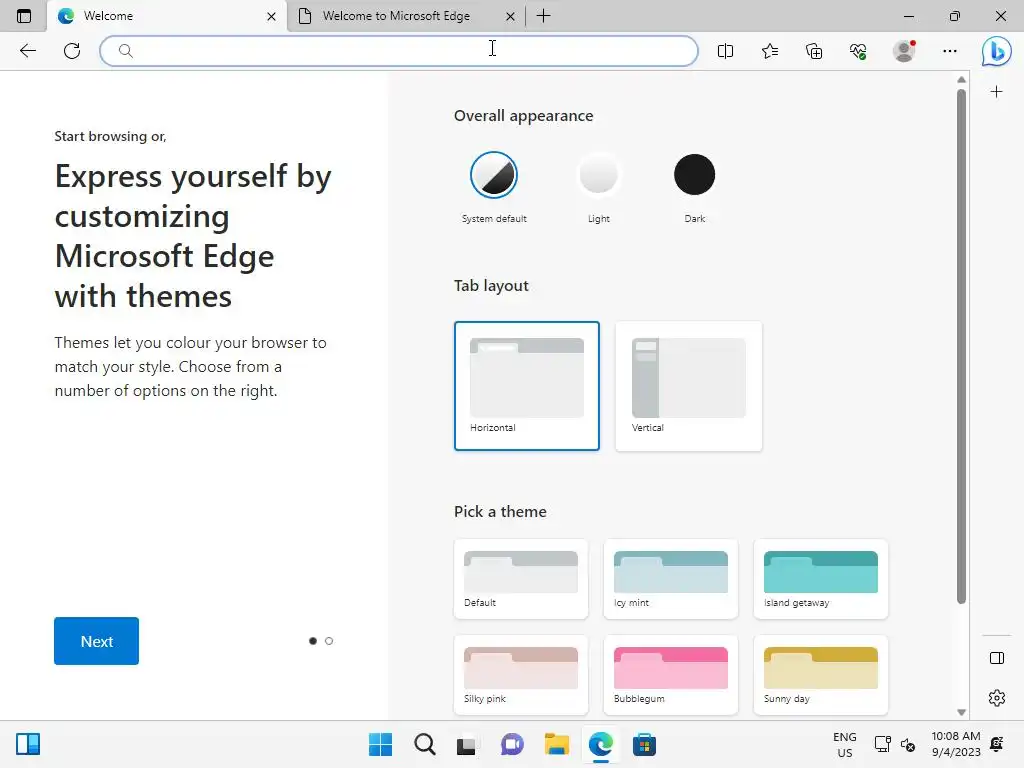Viewport: 1024px width, 768px height.
Task: Click Microsoft Edge taskbar icon
Action: tap(600, 744)
